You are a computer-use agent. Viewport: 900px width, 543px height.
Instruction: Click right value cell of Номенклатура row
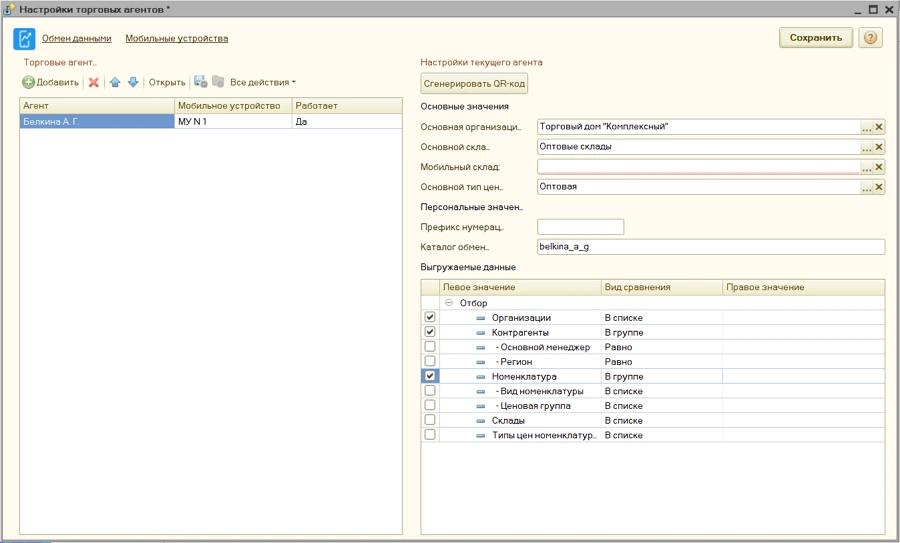[803, 377]
